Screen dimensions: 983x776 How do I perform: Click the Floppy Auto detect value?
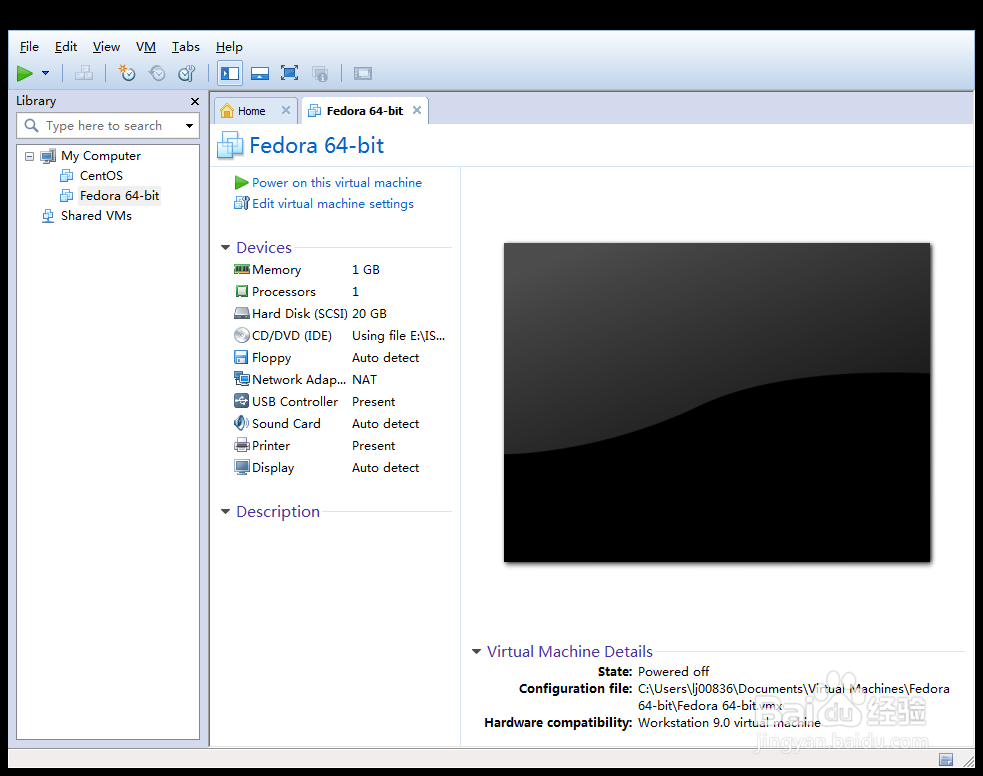click(386, 358)
